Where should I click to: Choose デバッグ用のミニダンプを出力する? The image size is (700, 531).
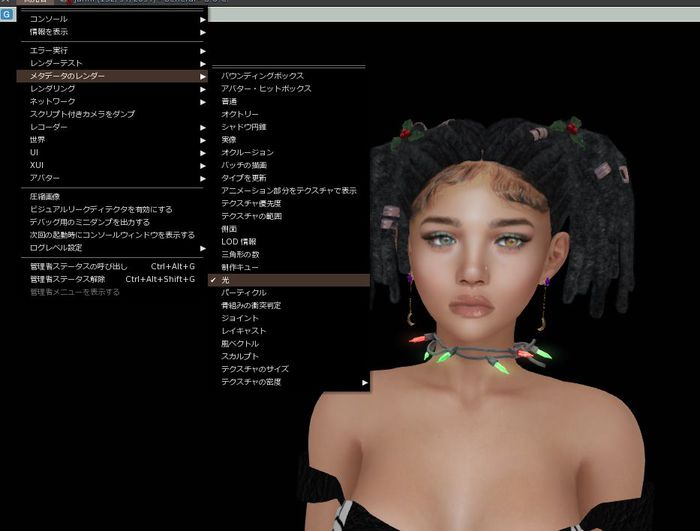pos(112,222)
